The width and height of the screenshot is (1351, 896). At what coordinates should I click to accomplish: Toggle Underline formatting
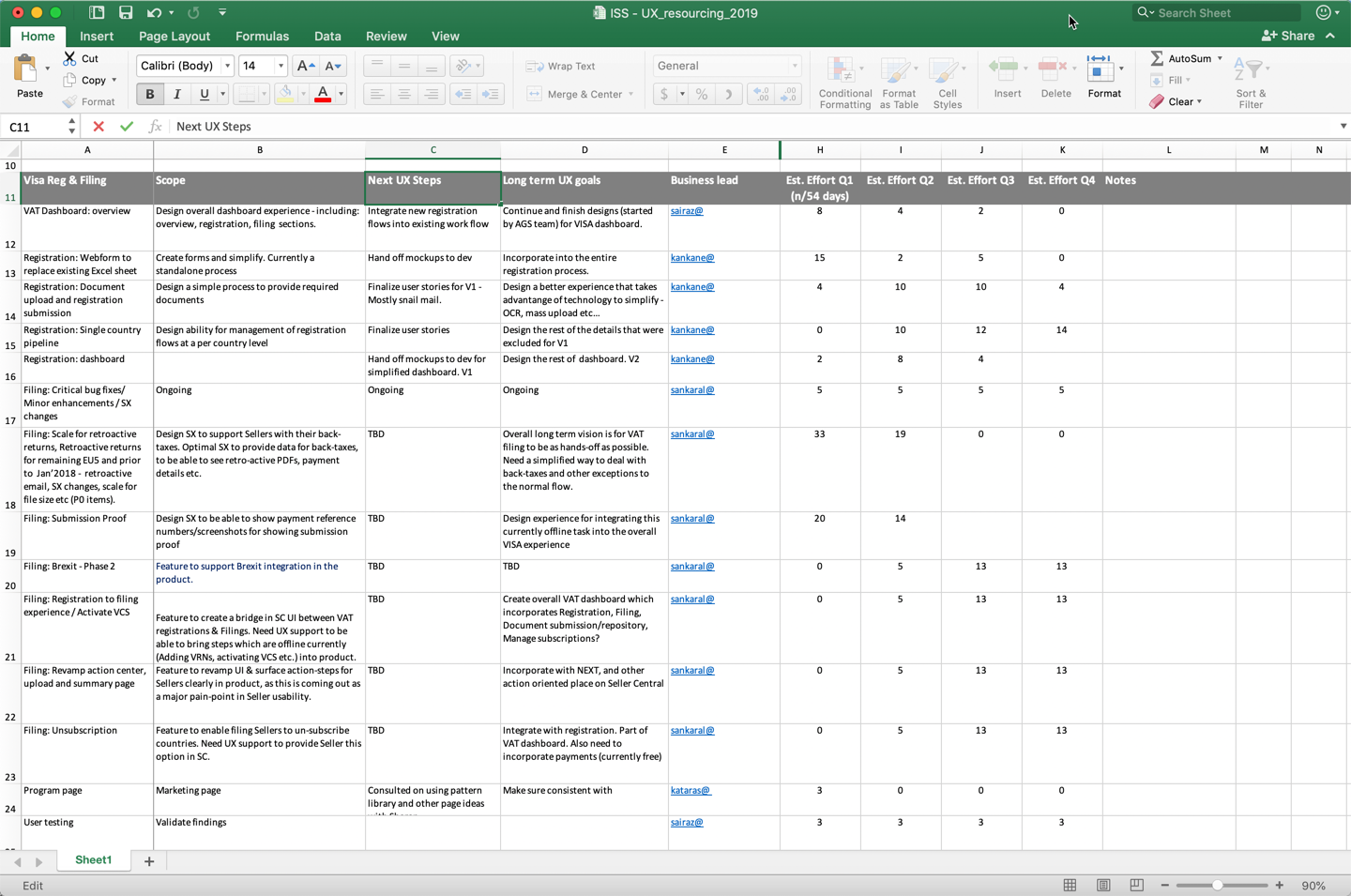(204, 94)
